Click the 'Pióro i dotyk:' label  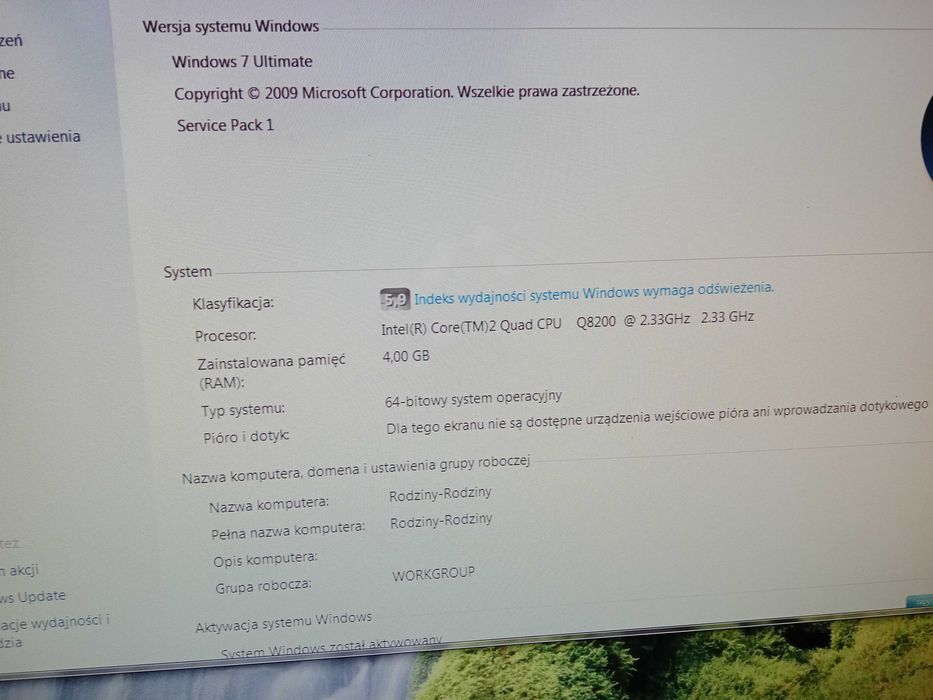pyautogui.click(x=246, y=437)
